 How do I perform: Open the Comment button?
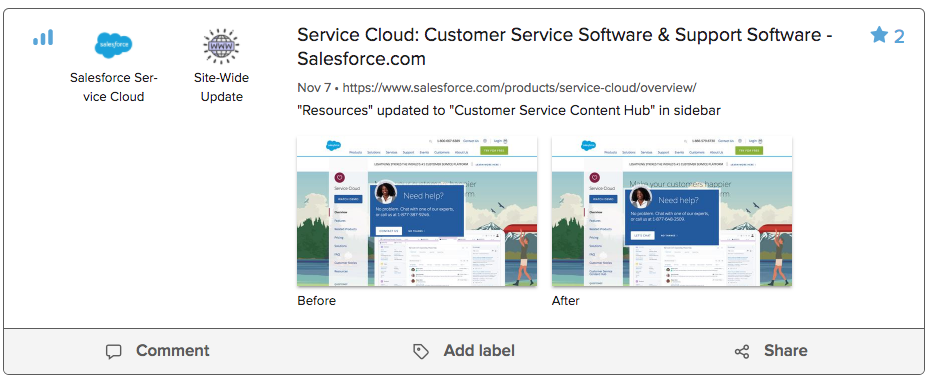pyautogui.click(x=158, y=351)
